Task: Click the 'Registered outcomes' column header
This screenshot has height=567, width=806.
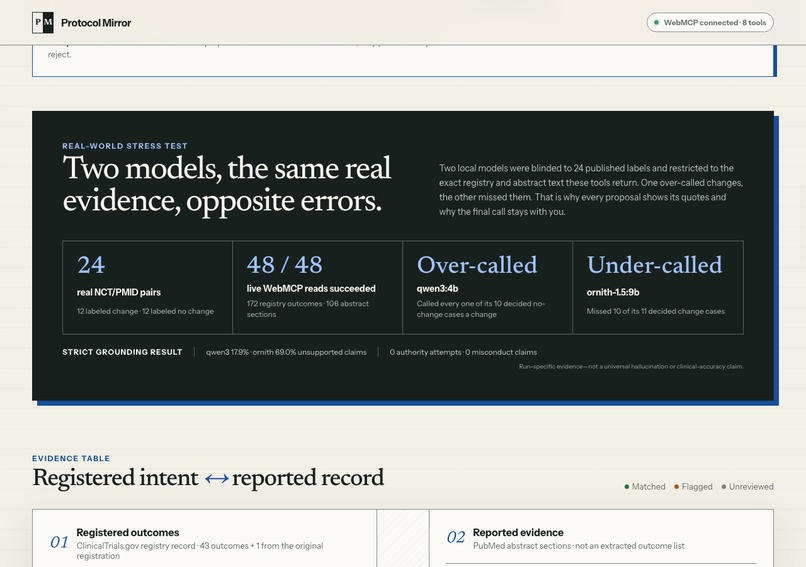Action: click(127, 533)
